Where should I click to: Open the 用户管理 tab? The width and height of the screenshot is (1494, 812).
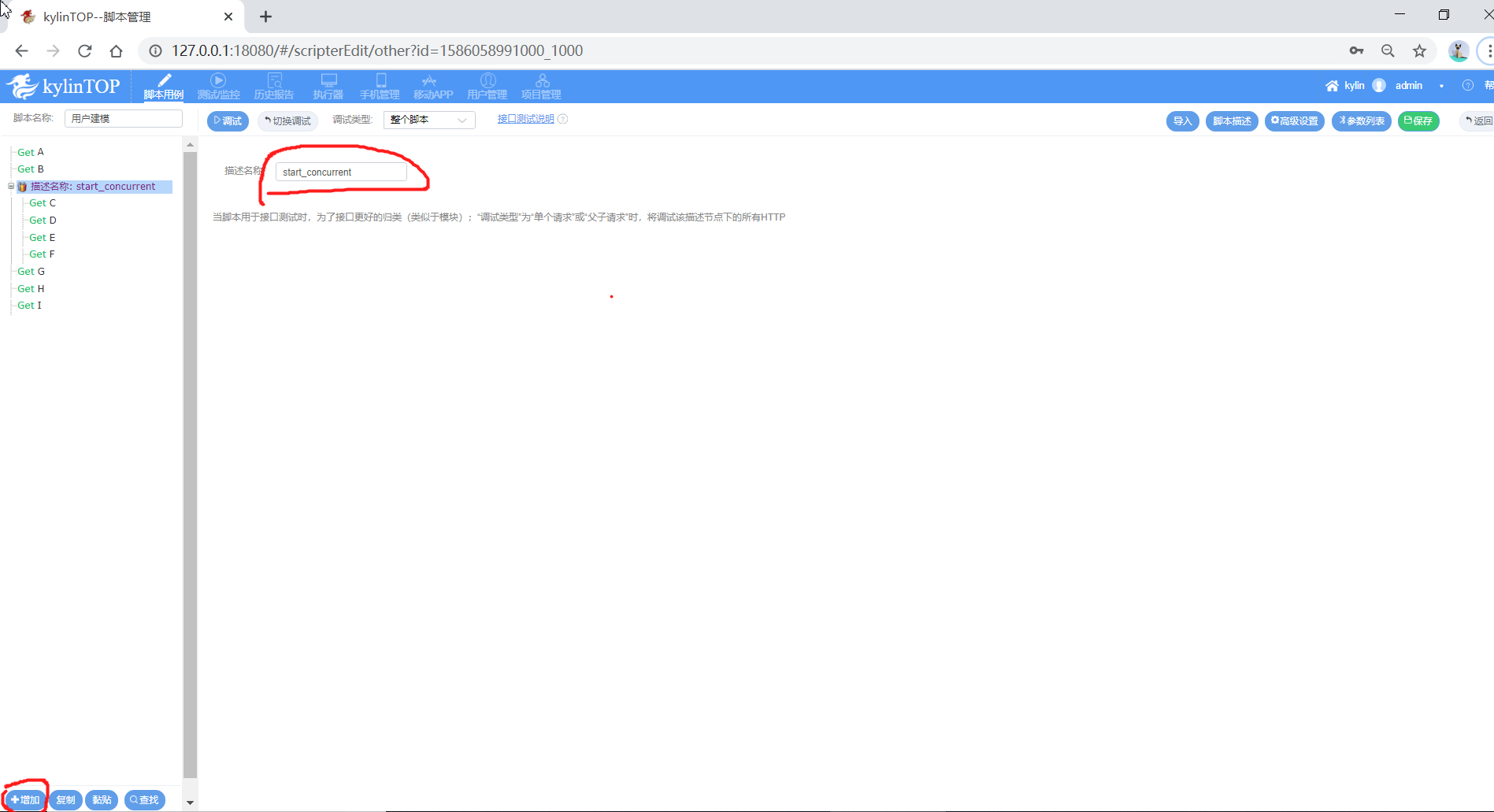487,87
